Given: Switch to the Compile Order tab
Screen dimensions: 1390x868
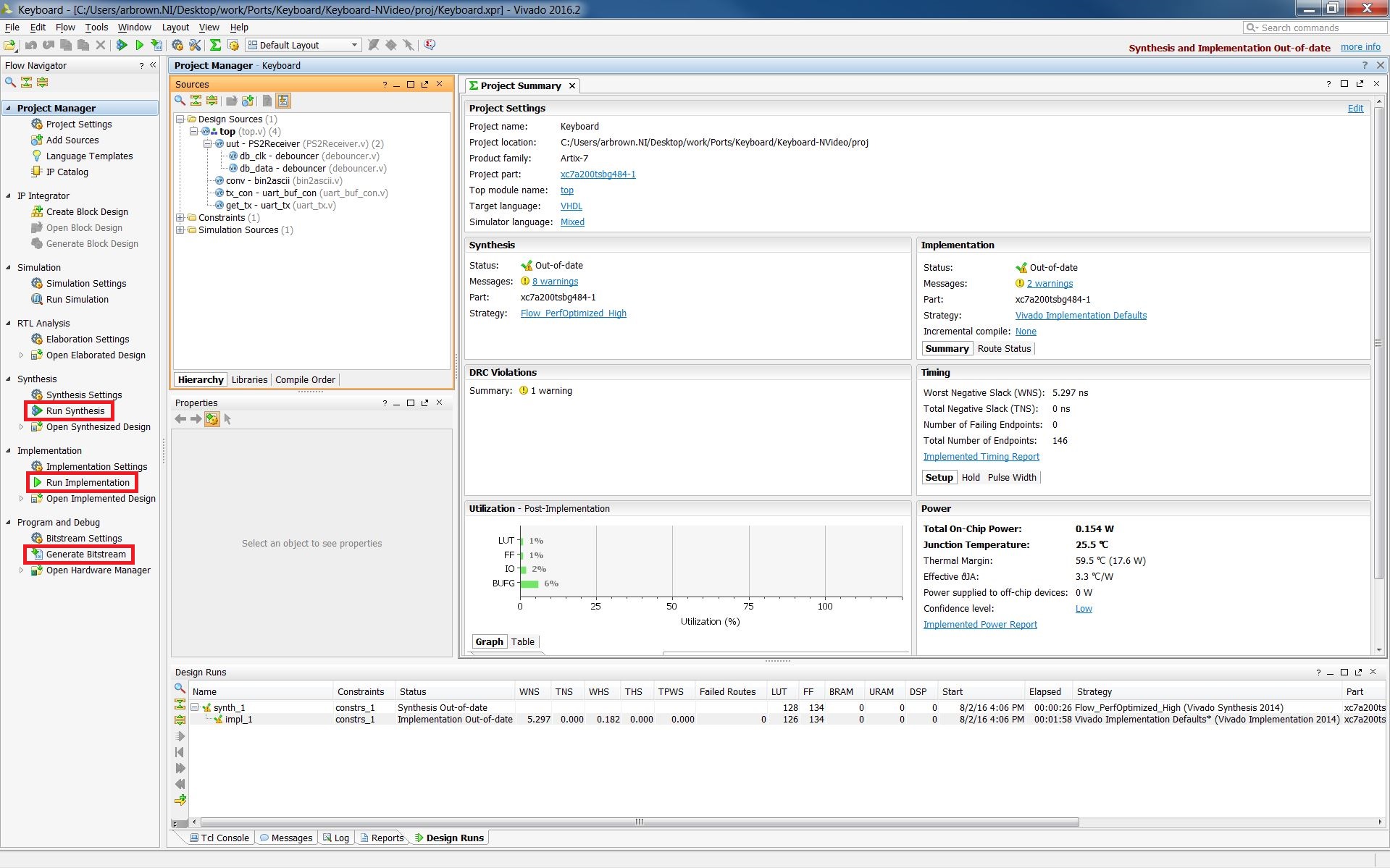Looking at the screenshot, I should (x=305, y=379).
